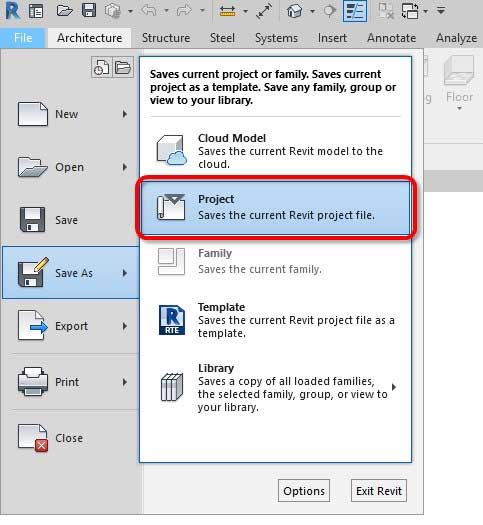
Task: Click the Switch Windows icon
Action: point(410,11)
